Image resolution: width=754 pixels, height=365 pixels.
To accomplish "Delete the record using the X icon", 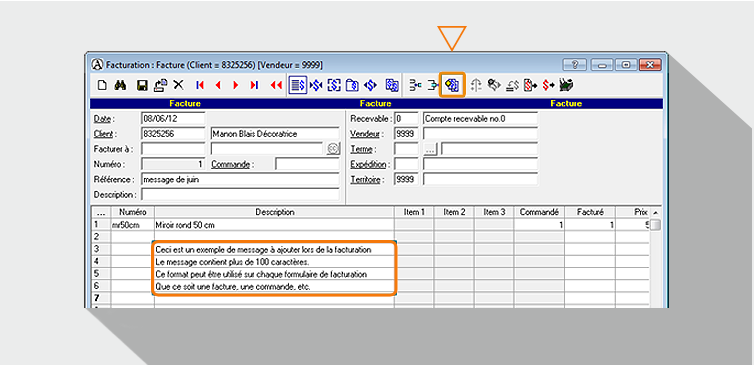I will pos(178,86).
